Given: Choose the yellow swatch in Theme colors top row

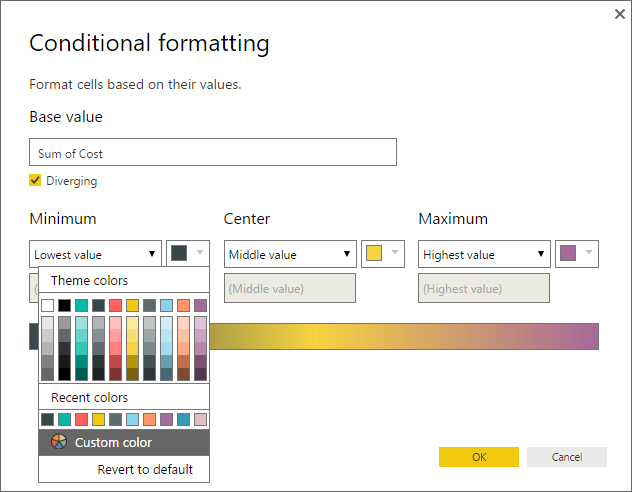Looking at the screenshot, I should (132, 305).
